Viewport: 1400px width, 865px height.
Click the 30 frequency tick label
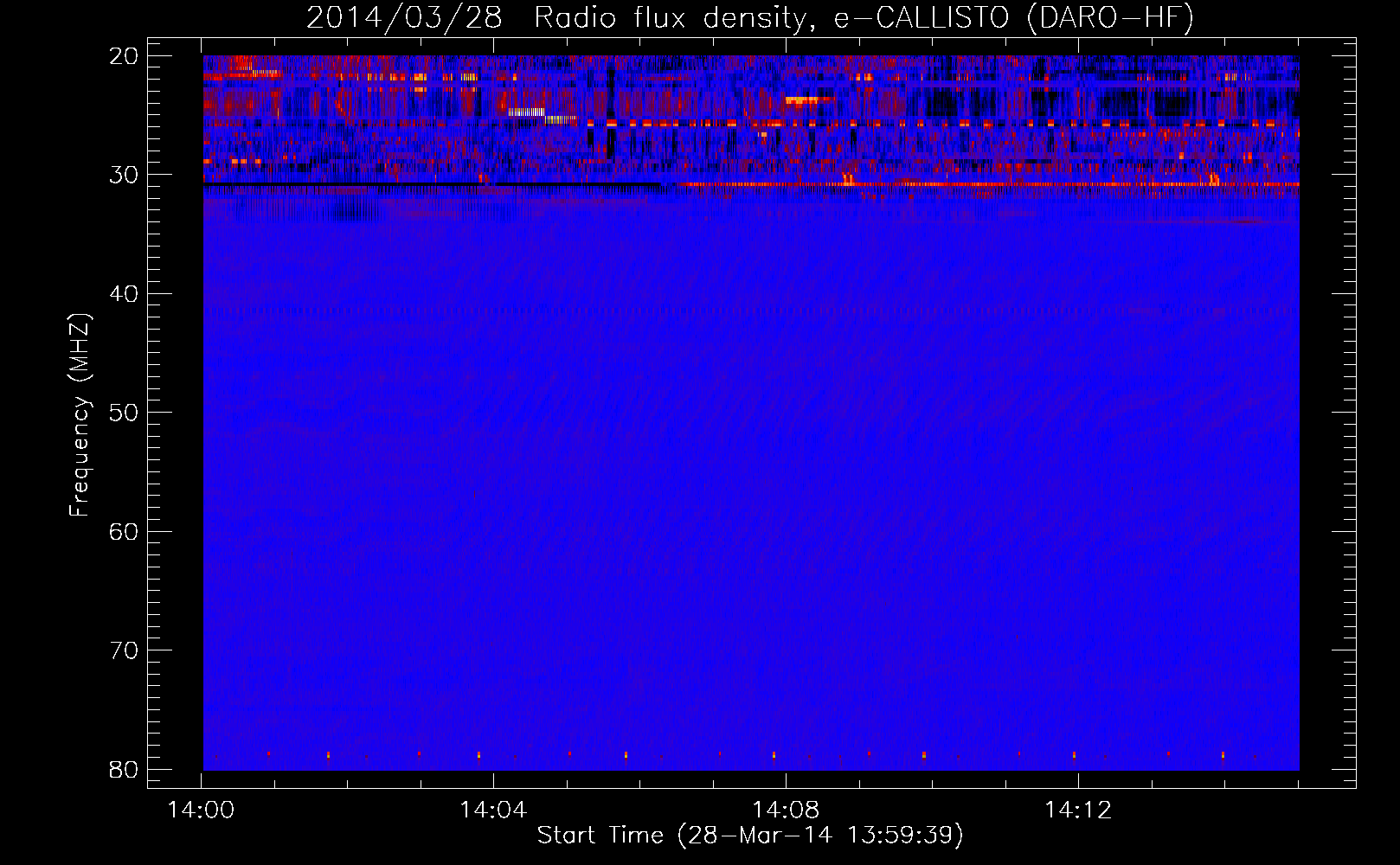[124, 175]
